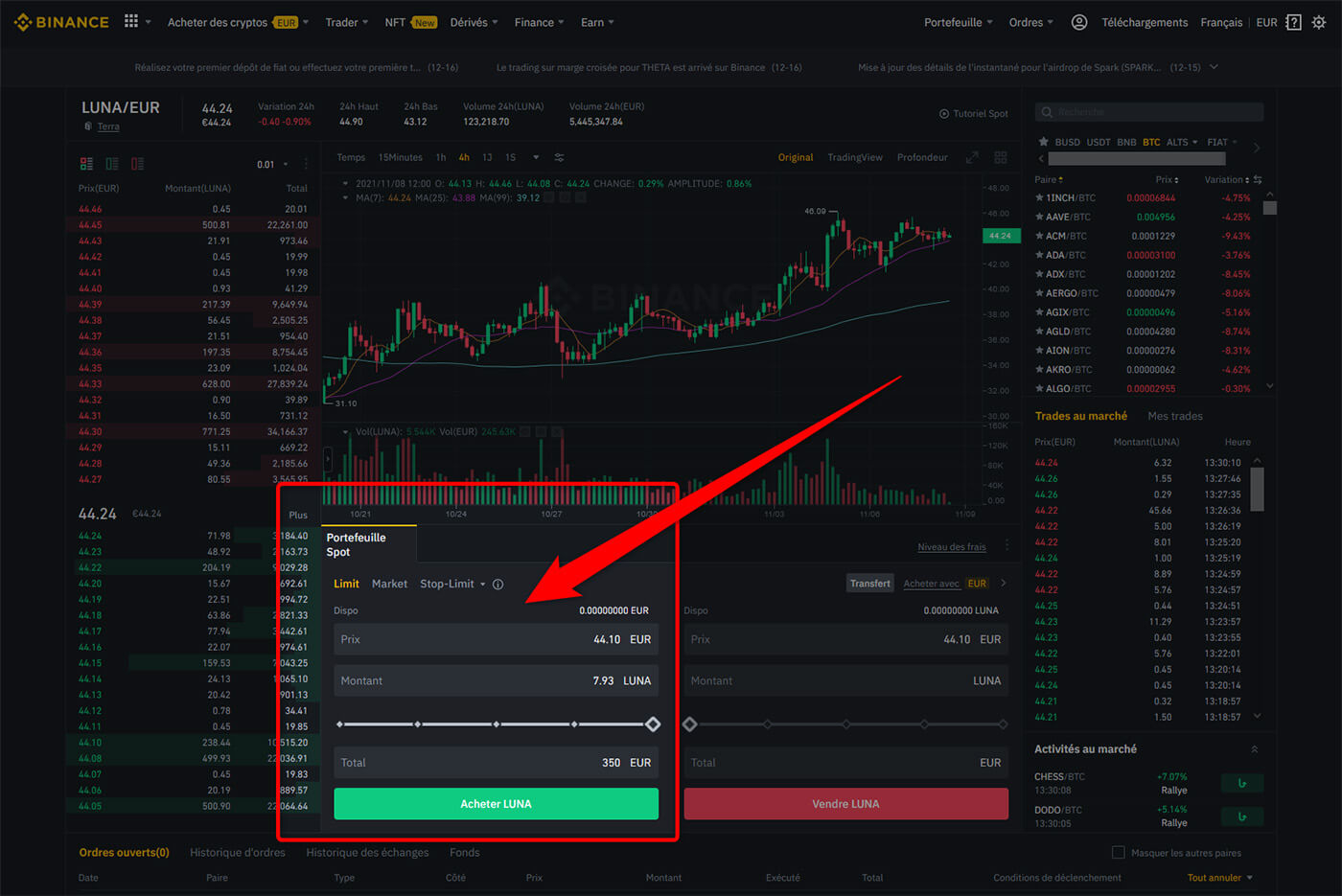Select the USDT market tab

click(x=1099, y=142)
